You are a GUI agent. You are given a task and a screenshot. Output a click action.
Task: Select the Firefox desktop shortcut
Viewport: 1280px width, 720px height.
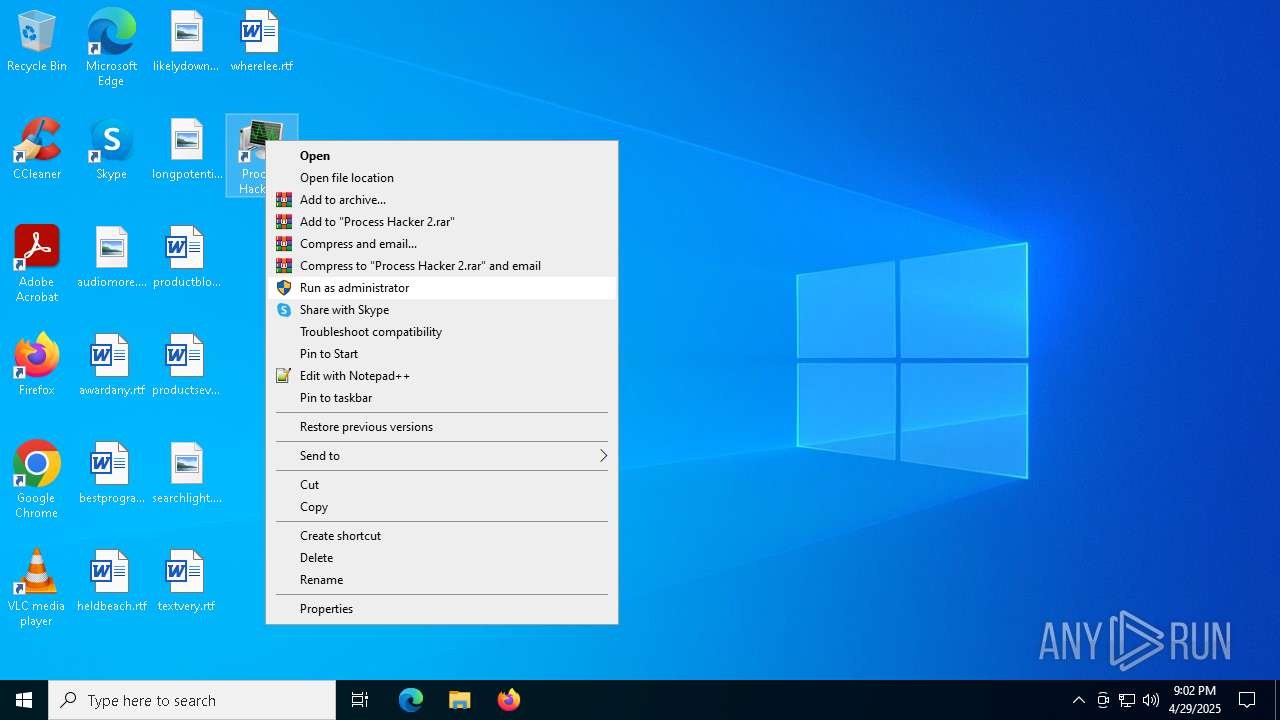[x=37, y=365]
